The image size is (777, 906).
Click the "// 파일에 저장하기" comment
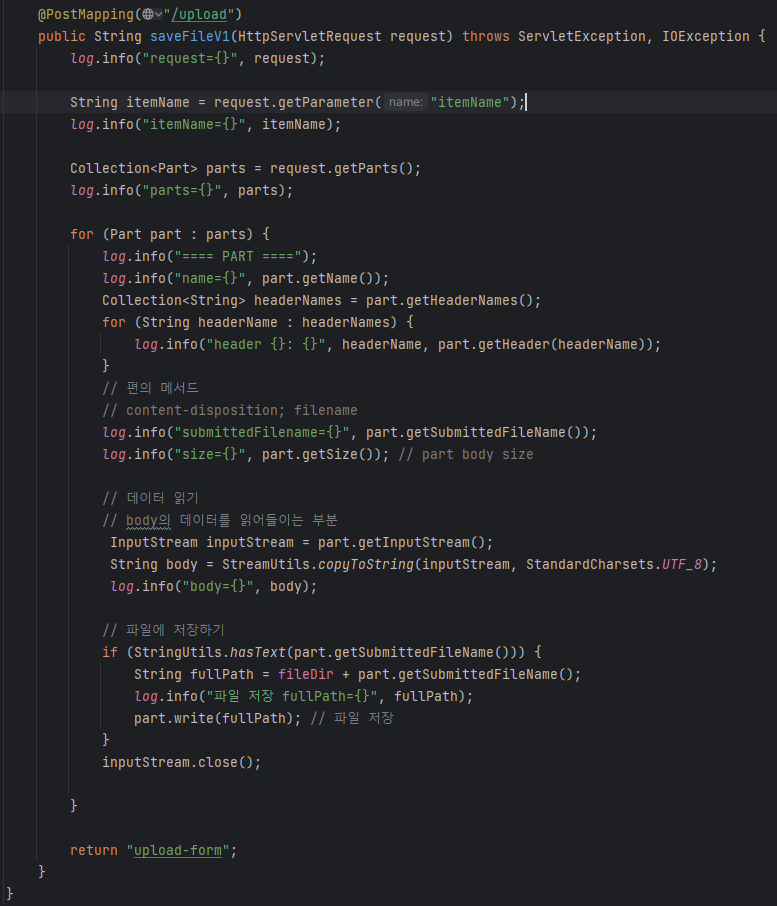click(163, 630)
